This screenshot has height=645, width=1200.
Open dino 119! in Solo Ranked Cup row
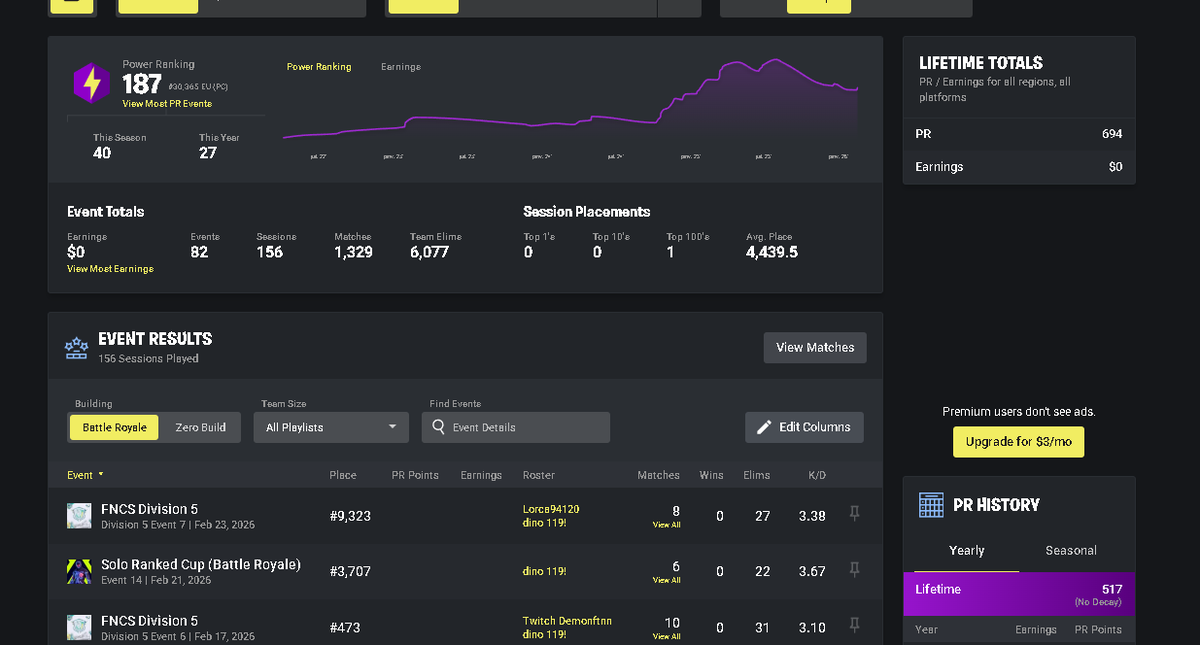[x=544, y=571]
